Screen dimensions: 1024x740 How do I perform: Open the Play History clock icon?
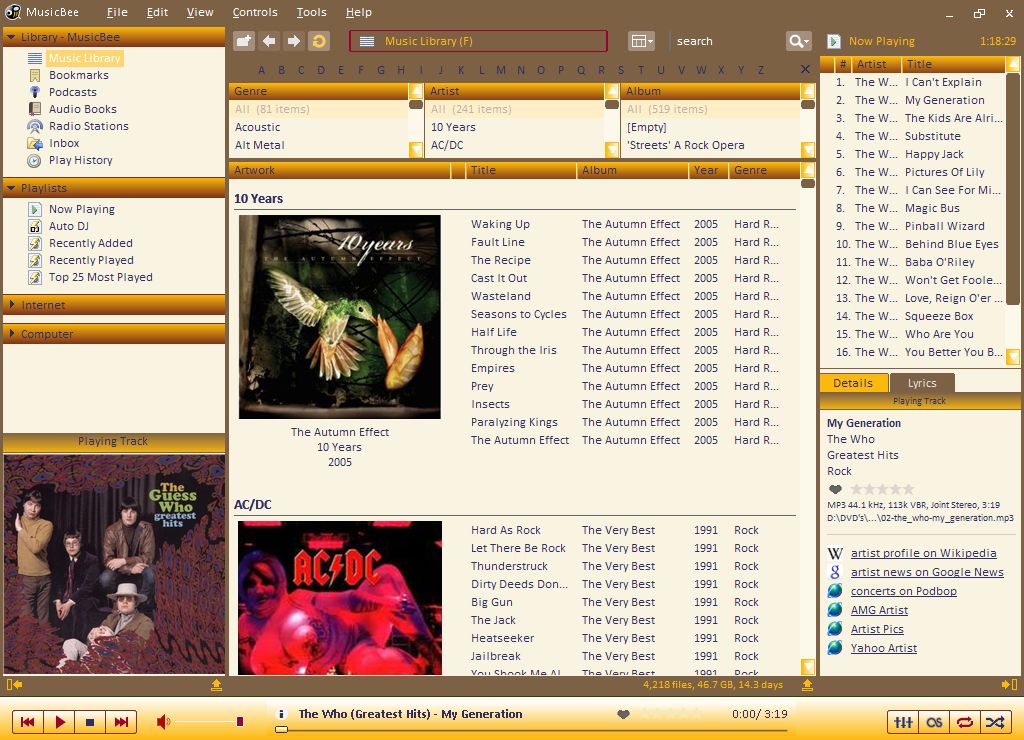(x=35, y=161)
